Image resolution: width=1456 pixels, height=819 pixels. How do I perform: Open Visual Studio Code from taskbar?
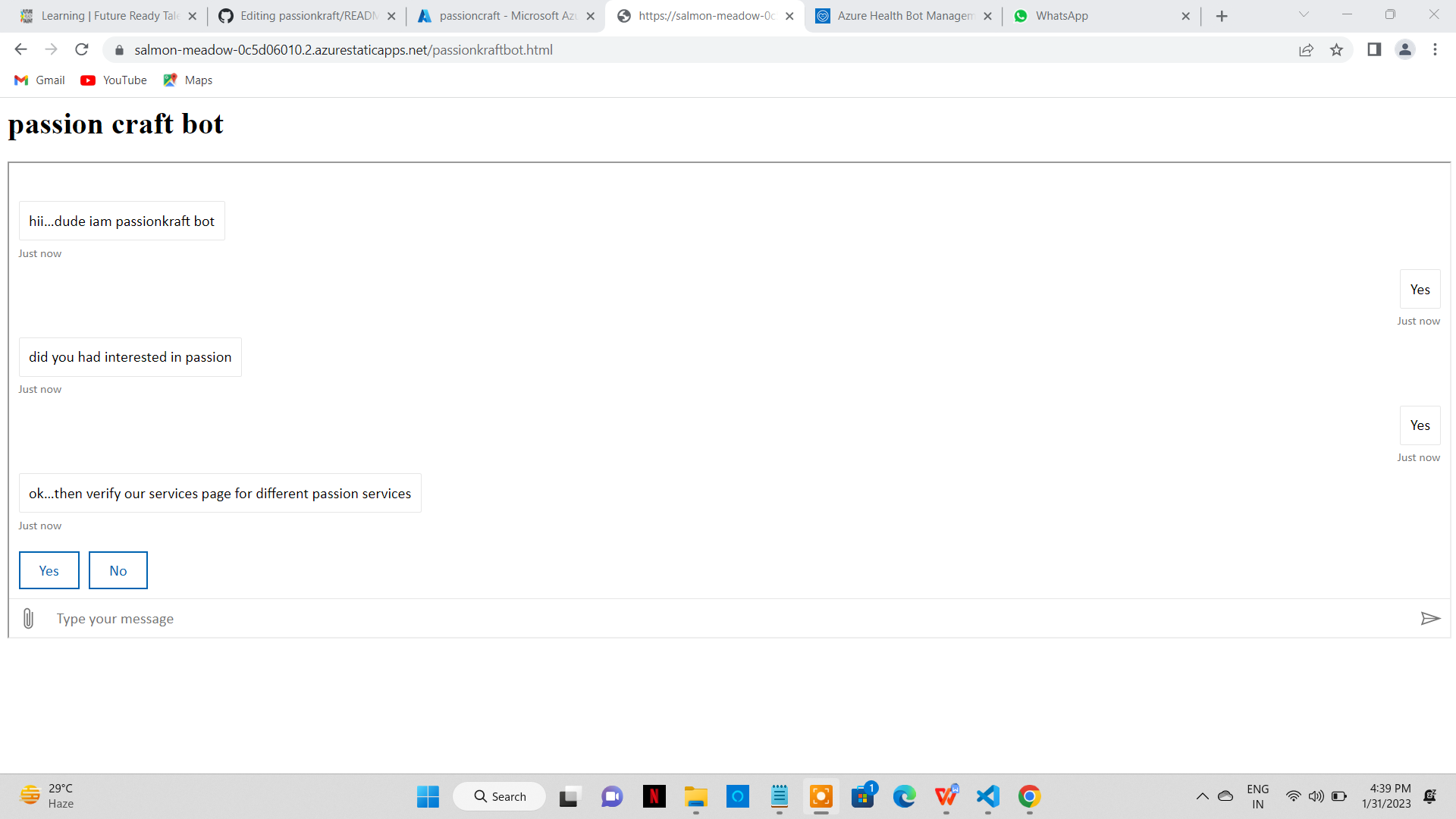click(x=987, y=796)
